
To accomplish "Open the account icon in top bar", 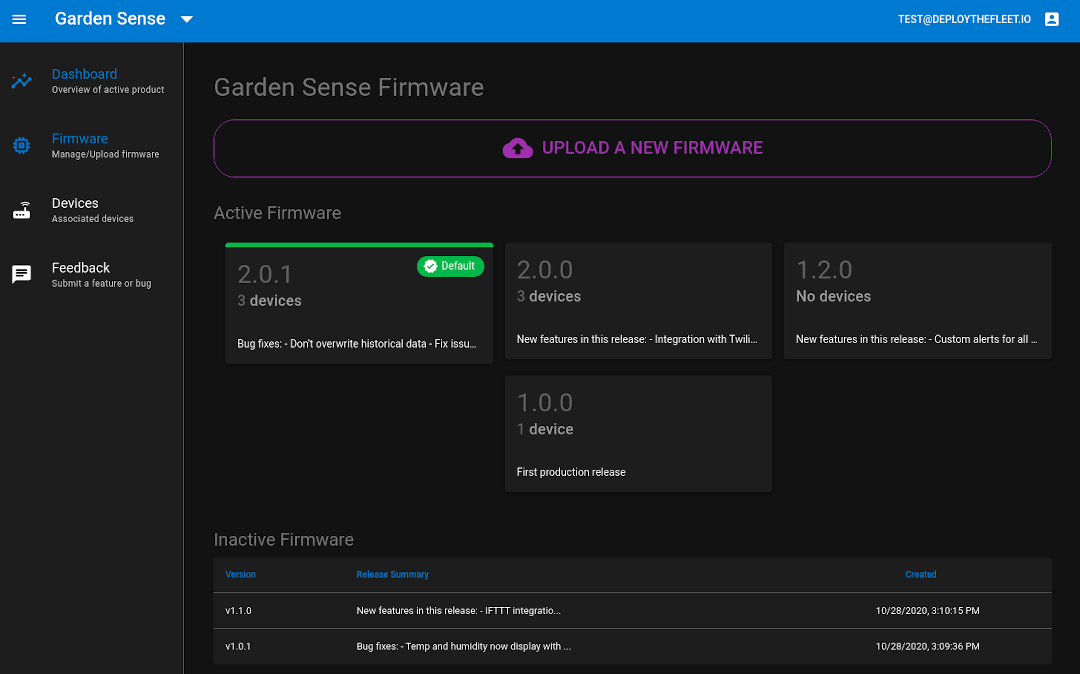I will [1051, 18].
